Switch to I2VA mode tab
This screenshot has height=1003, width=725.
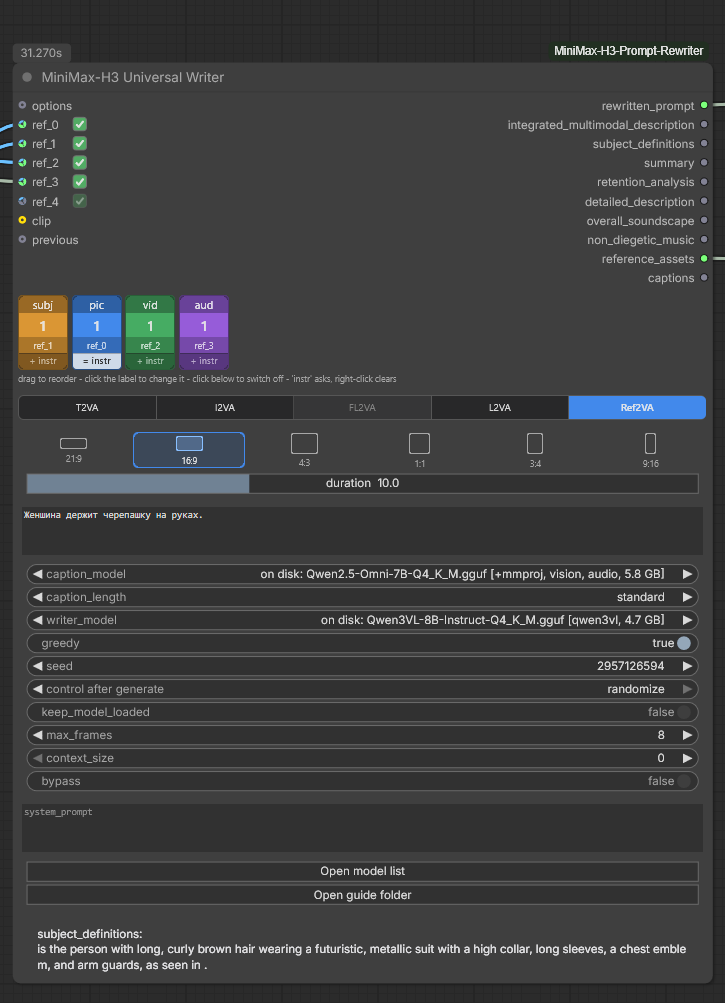[225, 407]
